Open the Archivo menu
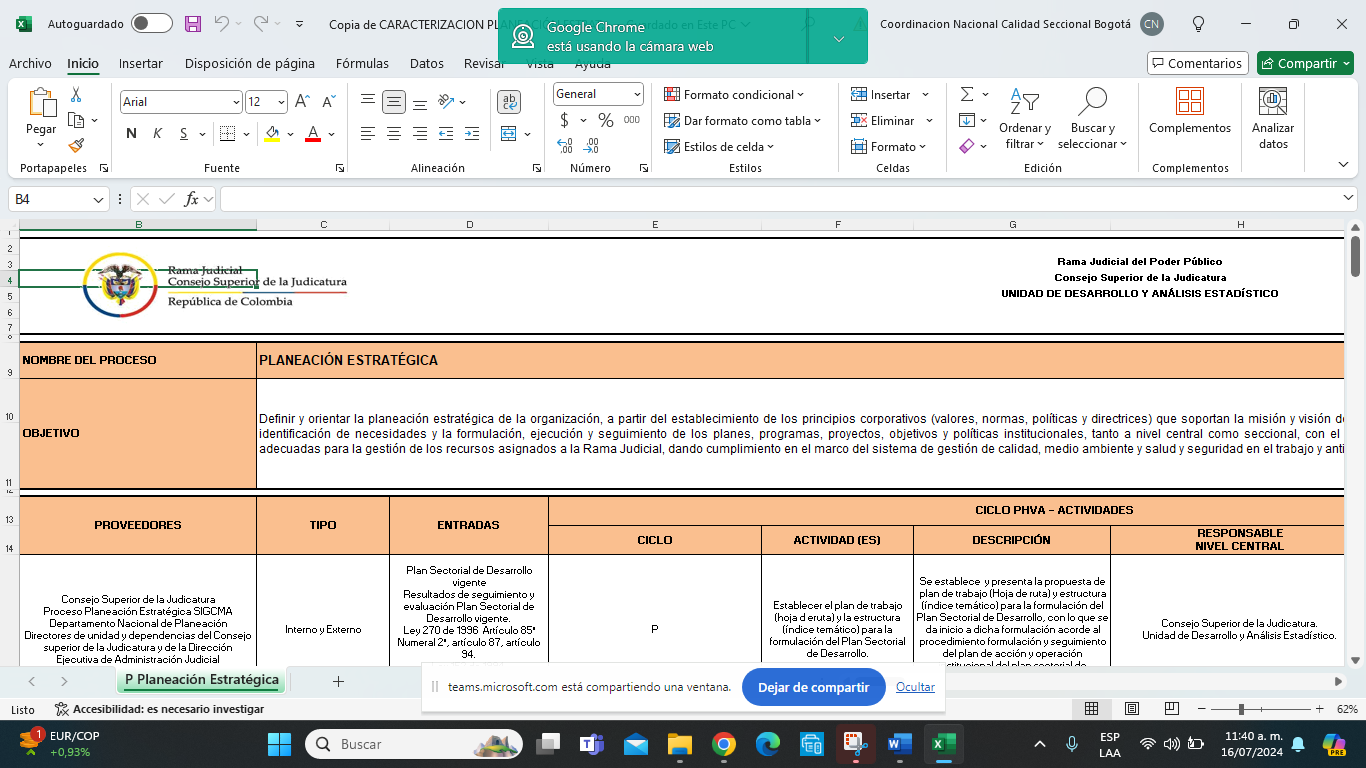 click(30, 63)
